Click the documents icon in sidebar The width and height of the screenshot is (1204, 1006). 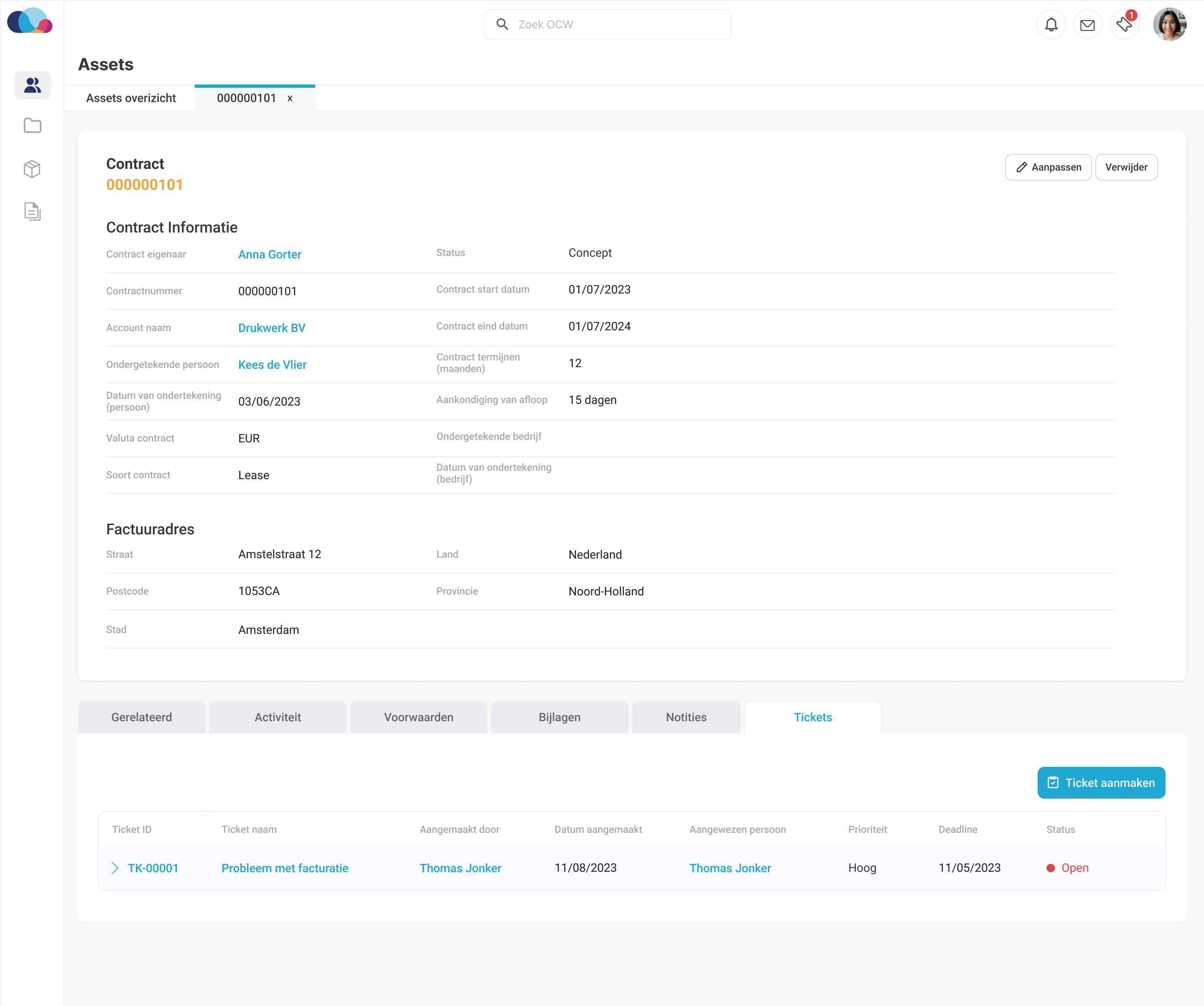(33, 212)
